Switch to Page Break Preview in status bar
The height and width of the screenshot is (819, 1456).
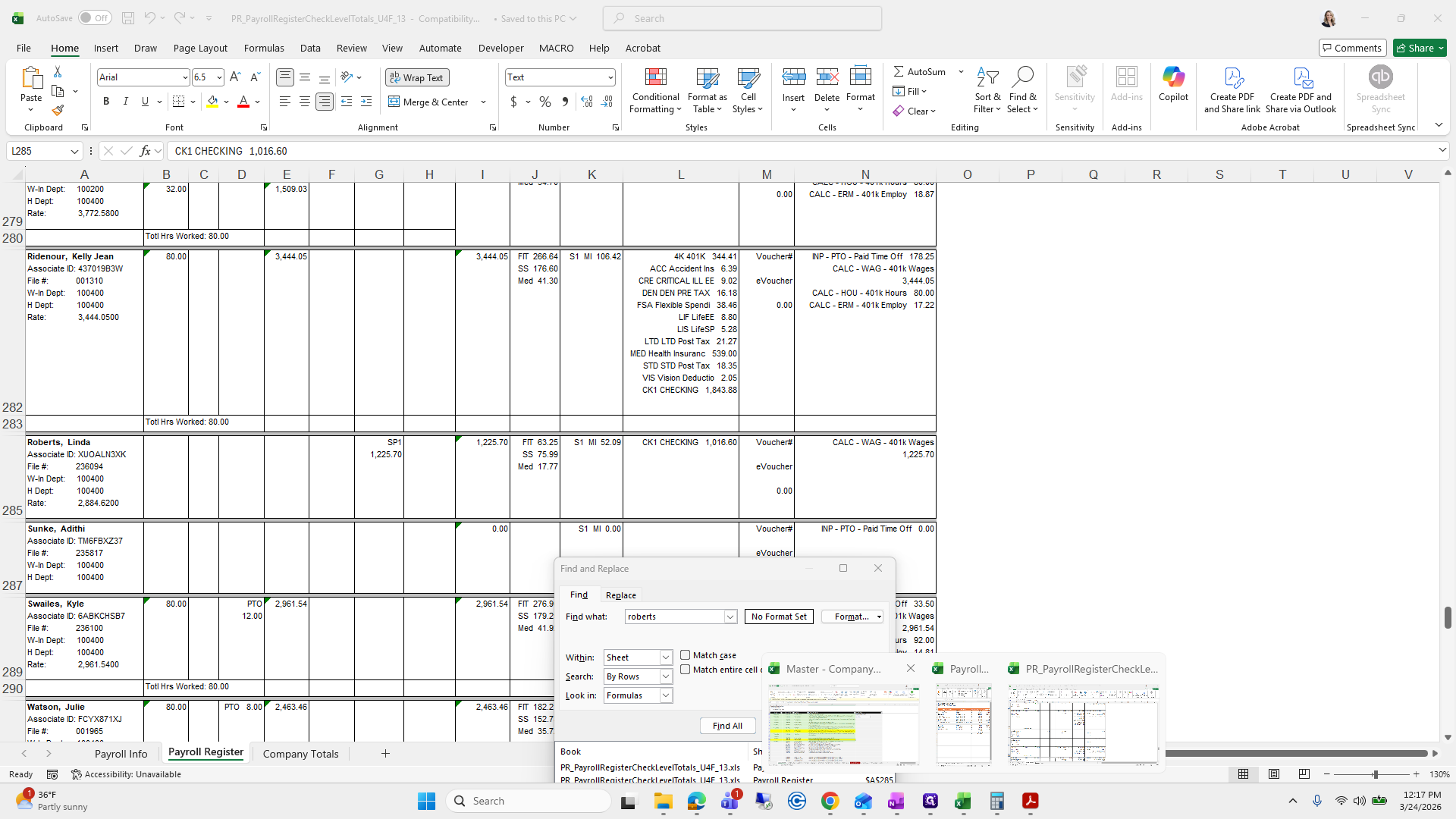coord(1304,774)
